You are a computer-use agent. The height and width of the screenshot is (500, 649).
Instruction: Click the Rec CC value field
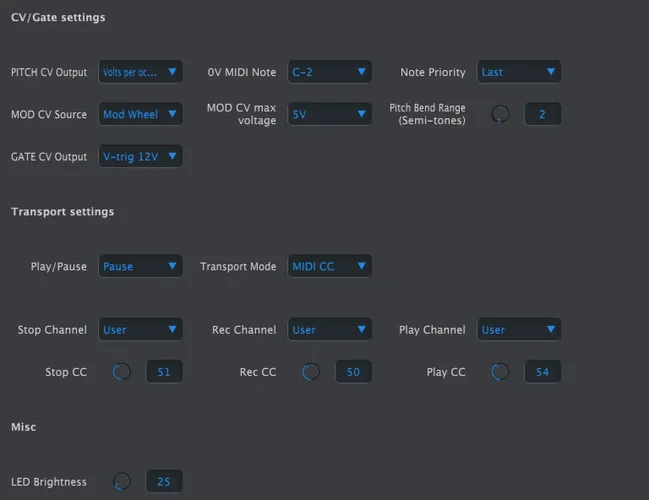[x=353, y=372]
